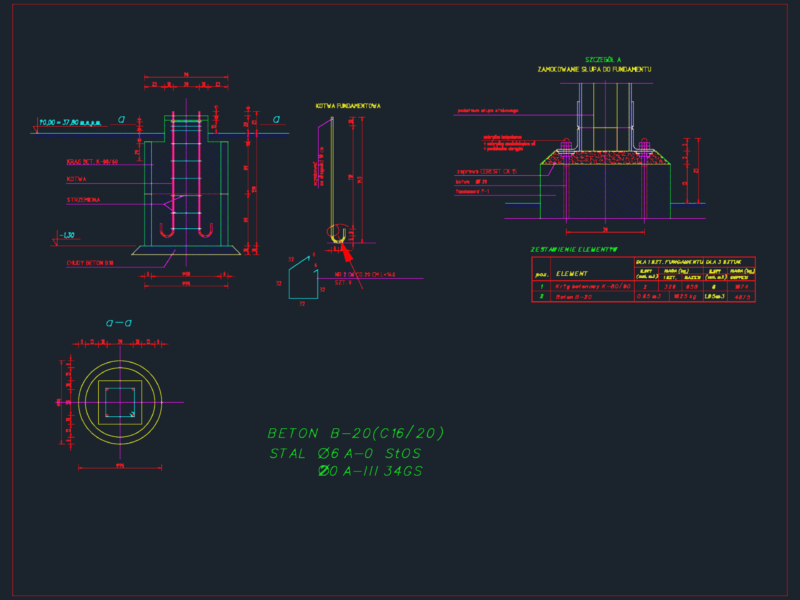
Task: Click the 'ELEMENT' table column header
Action: click(x=571, y=273)
